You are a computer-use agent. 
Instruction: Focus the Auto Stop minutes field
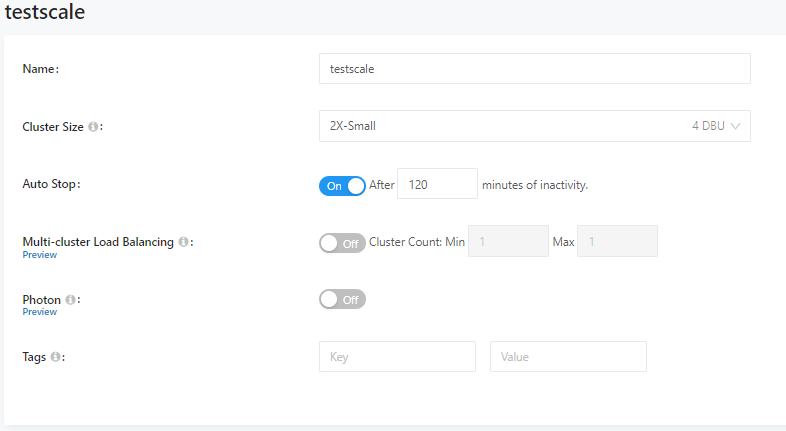tap(438, 184)
